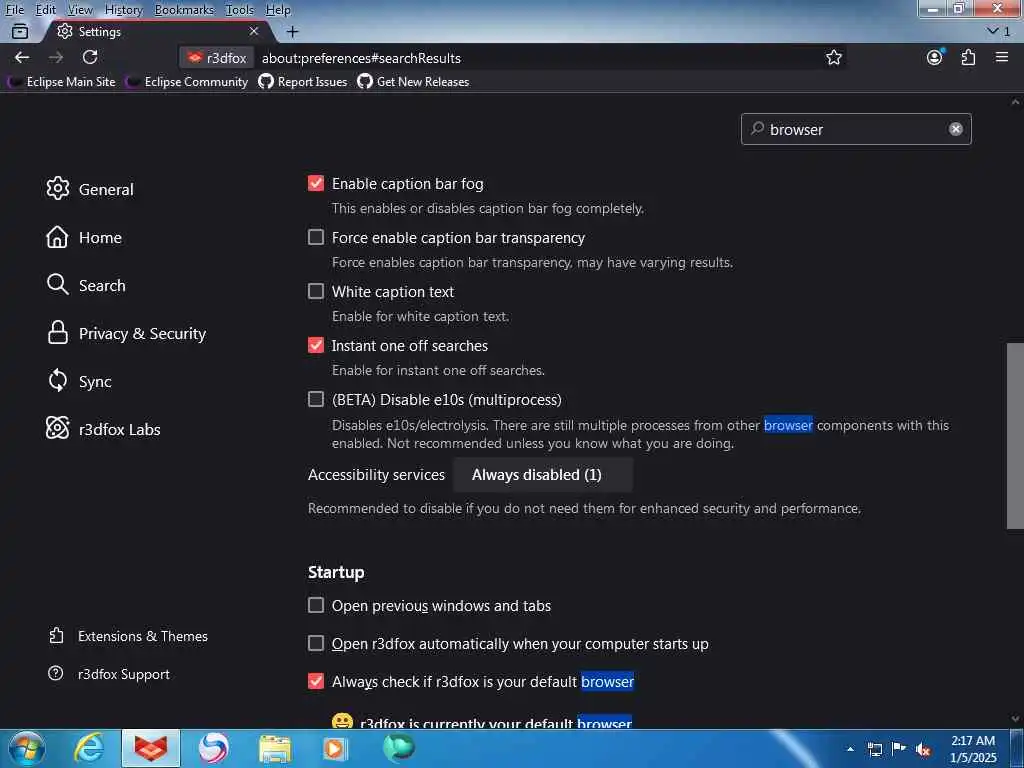1024x768 pixels.
Task: Close the Settings tab
Action: click(x=254, y=31)
